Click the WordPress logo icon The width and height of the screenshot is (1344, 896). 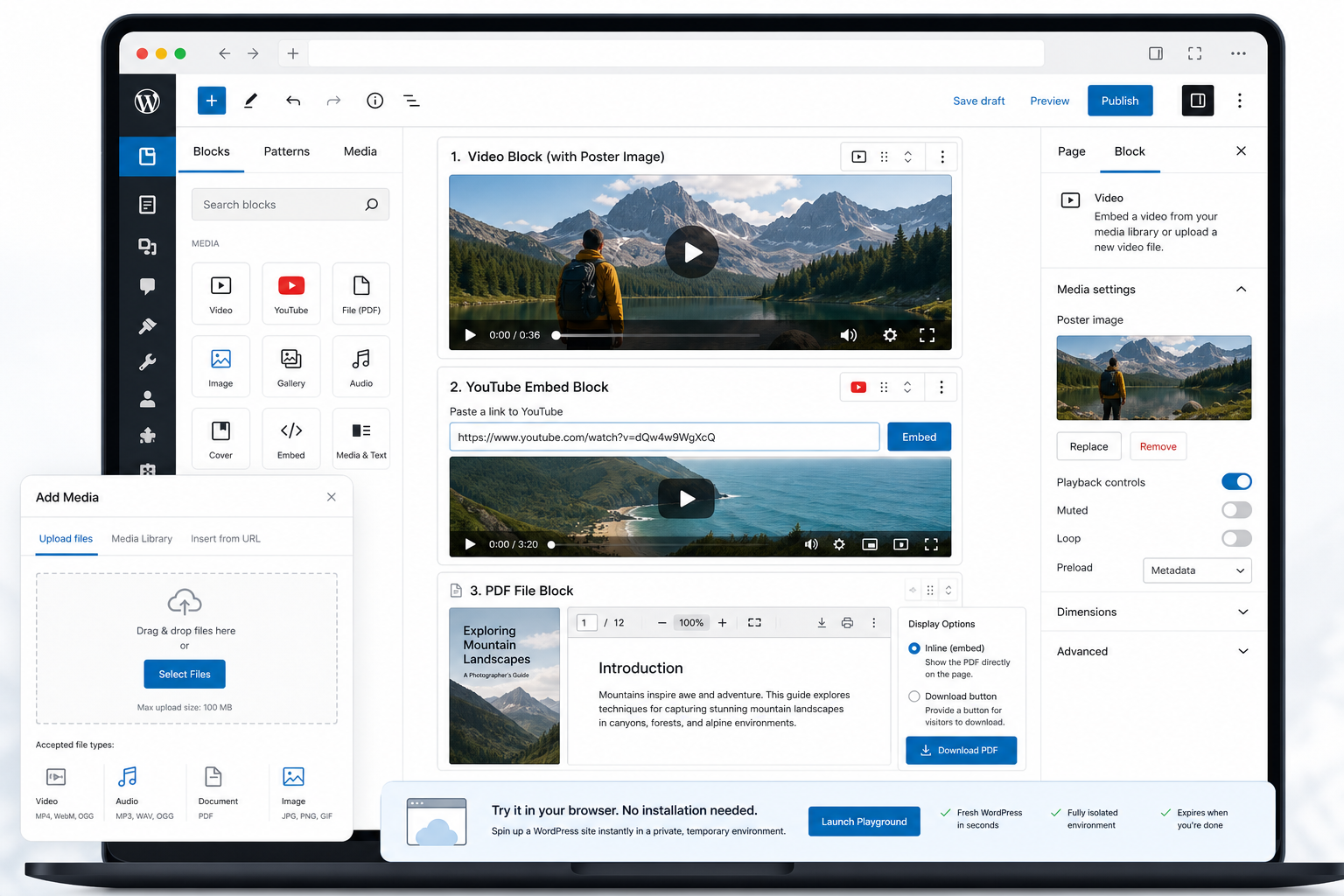click(147, 101)
